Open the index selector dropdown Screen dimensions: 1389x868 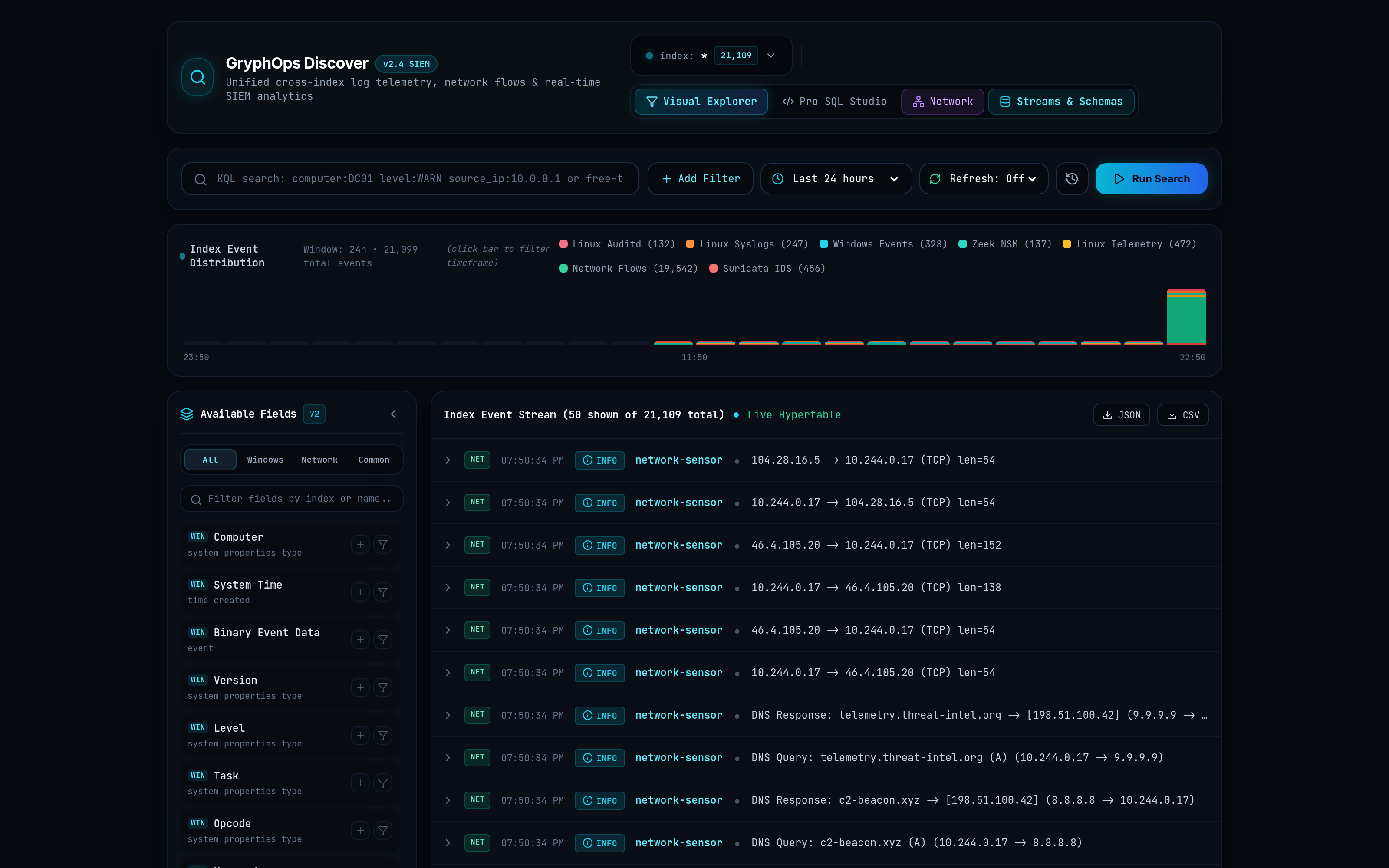(x=711, y=56)
